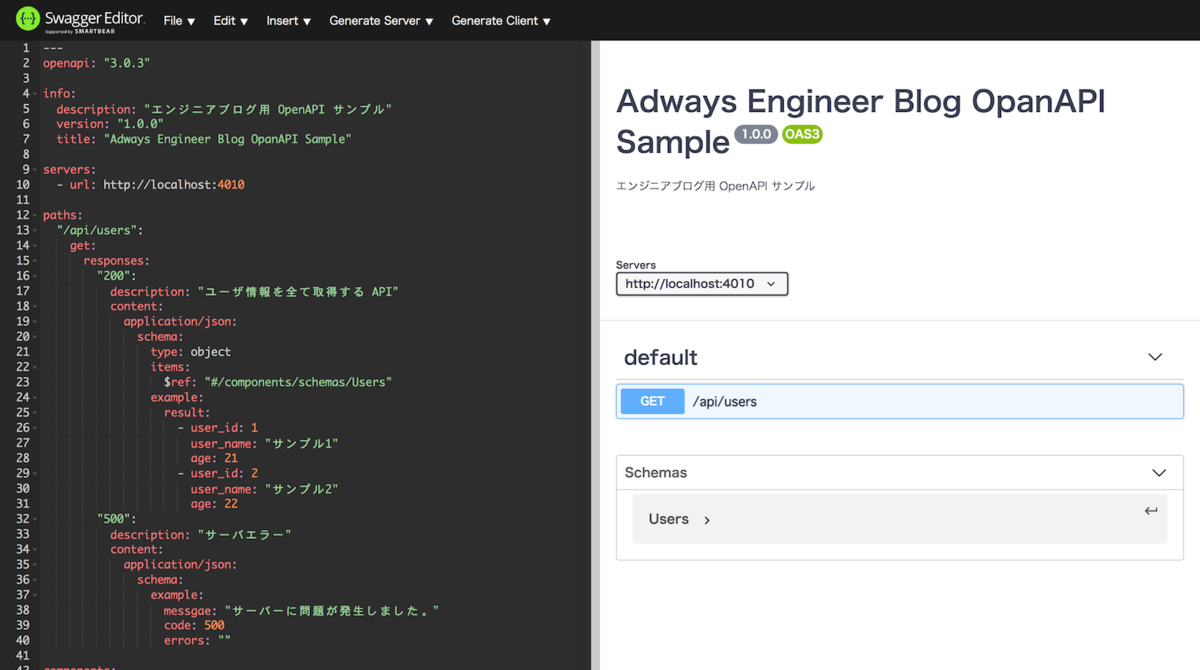The height and width of the screenshot is (670, 1200).
Task: Fold the info block at line 4
Action: 36,93
